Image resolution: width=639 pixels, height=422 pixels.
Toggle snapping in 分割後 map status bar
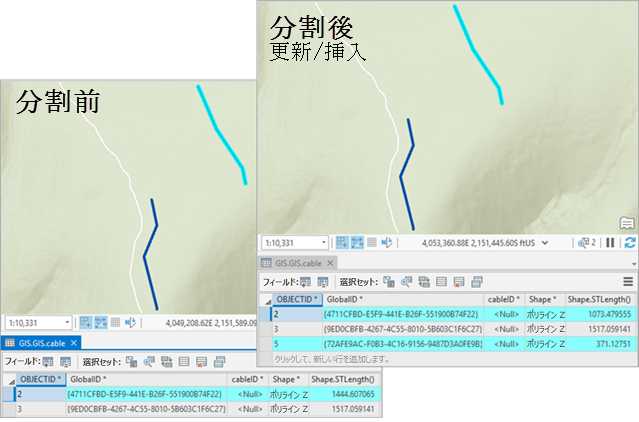pyautogui.click(x=341, y=243)
